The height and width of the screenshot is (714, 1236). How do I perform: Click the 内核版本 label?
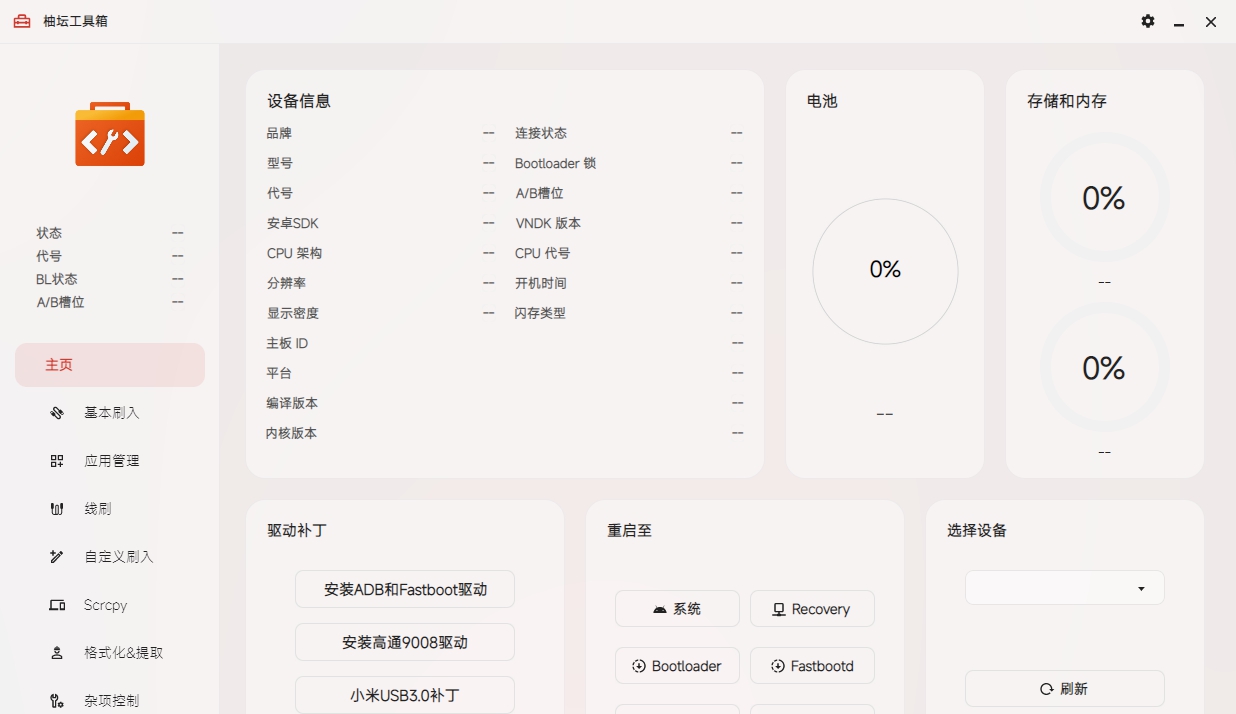pos(292,433)
